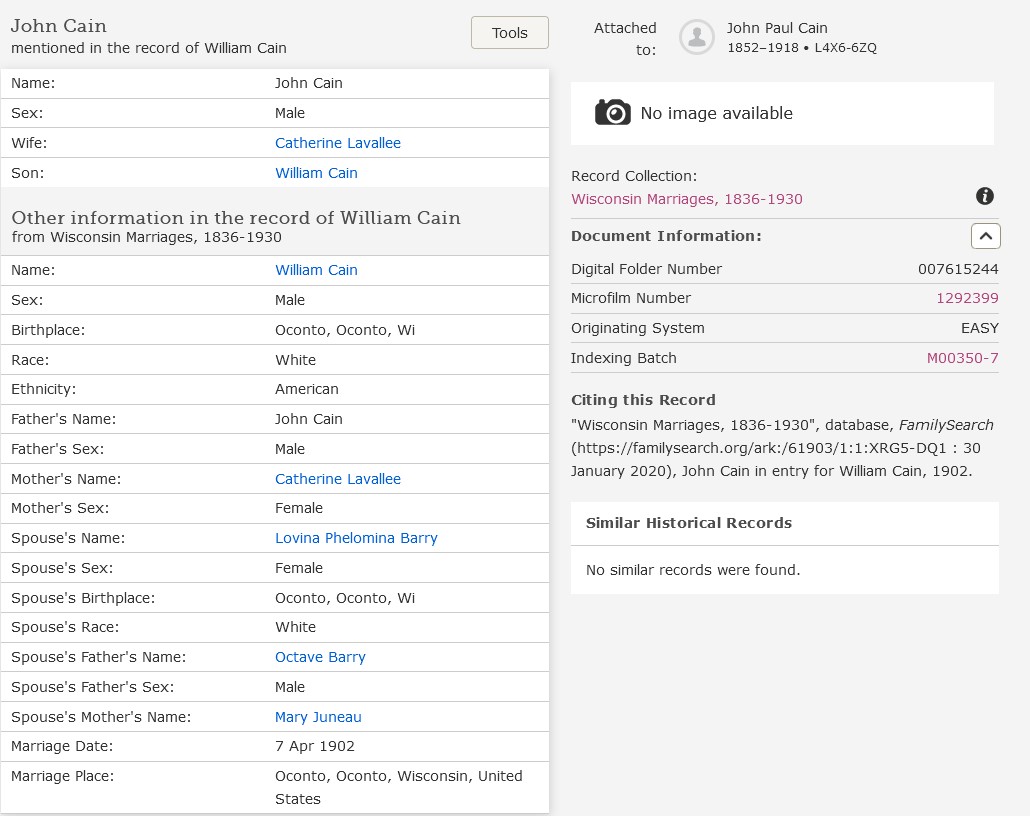This screenshot has height=816, width=1030.
Task: Click the info icon beside Record Collection
Action: (x=984, y=196)
